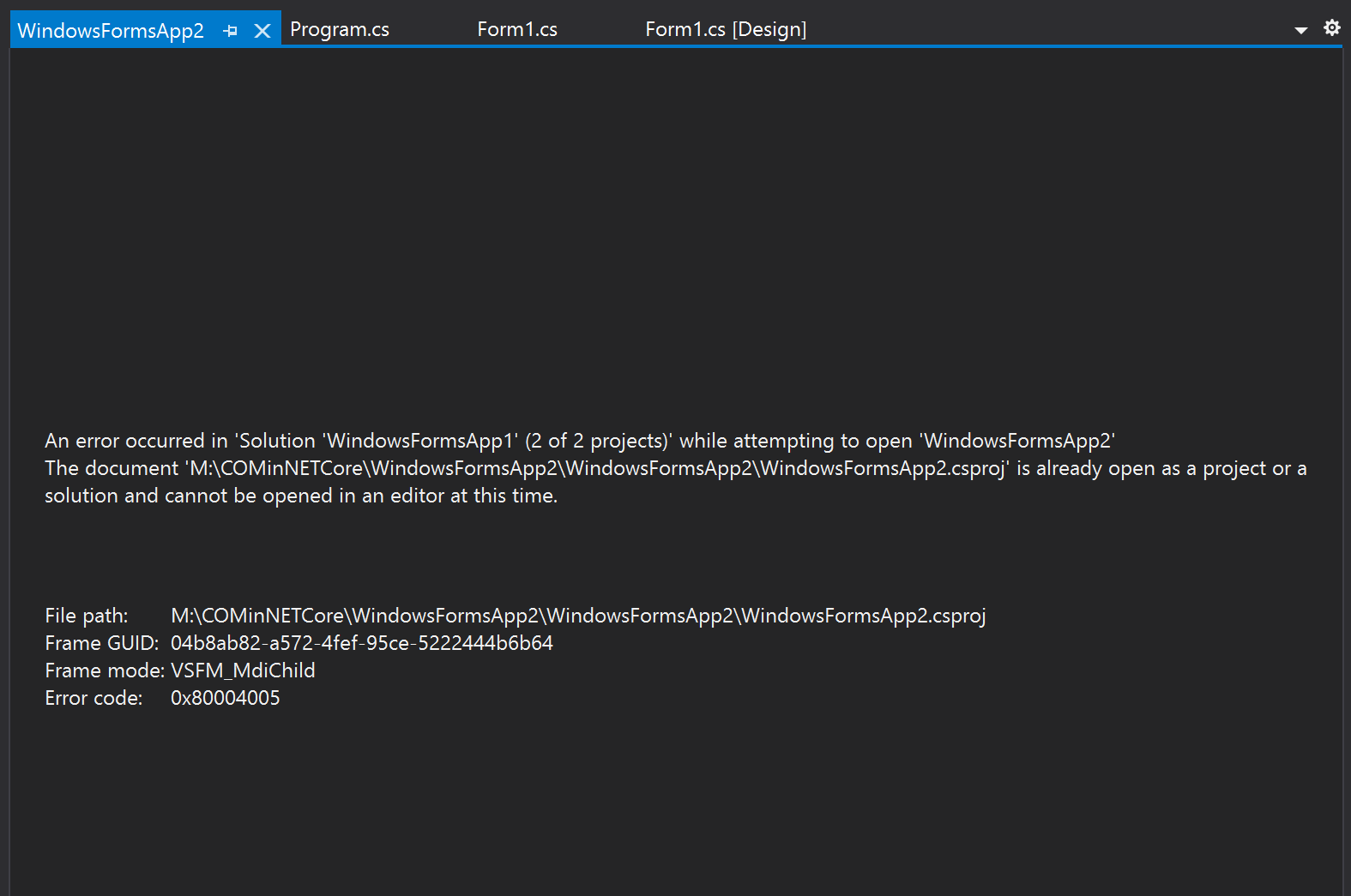Switch to the Form1.cs tab

(517, 29)
